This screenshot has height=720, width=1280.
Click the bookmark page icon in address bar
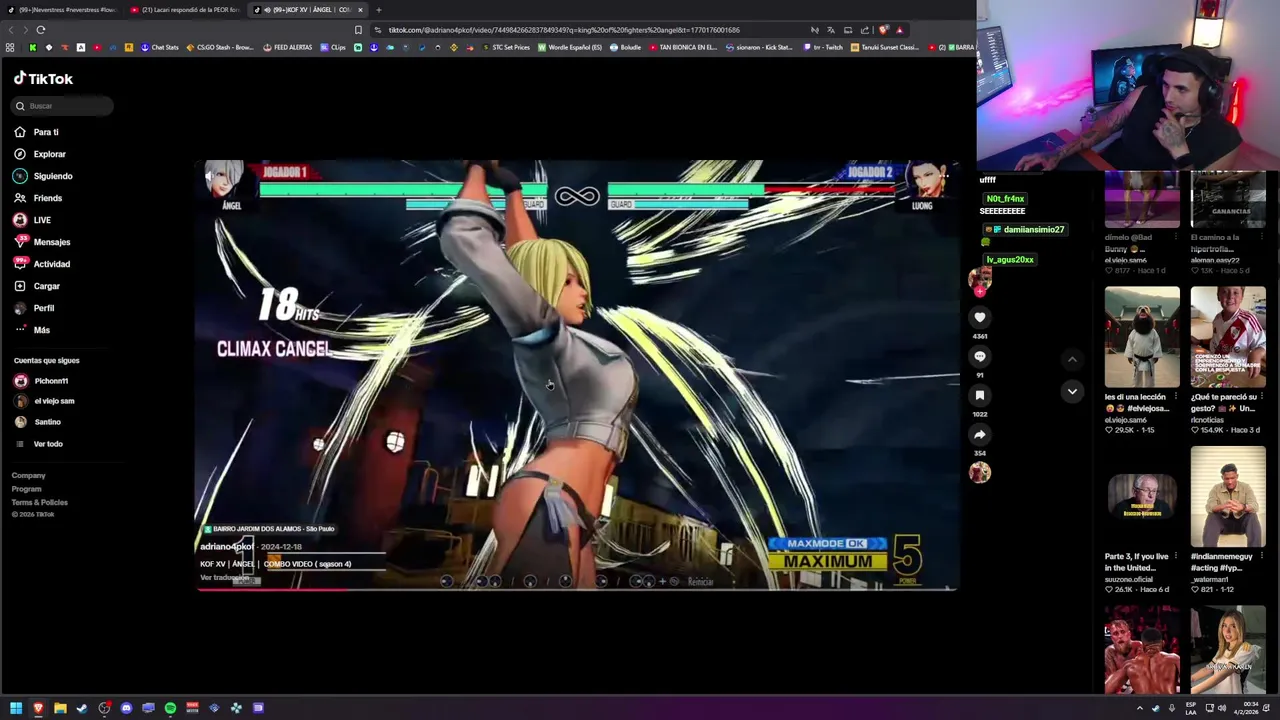358,30
